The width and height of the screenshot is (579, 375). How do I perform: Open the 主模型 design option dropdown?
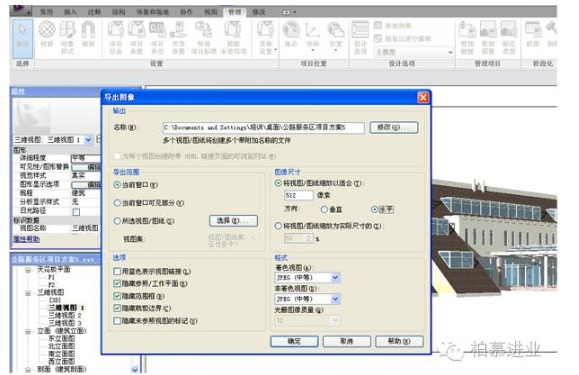coord(414,52)
